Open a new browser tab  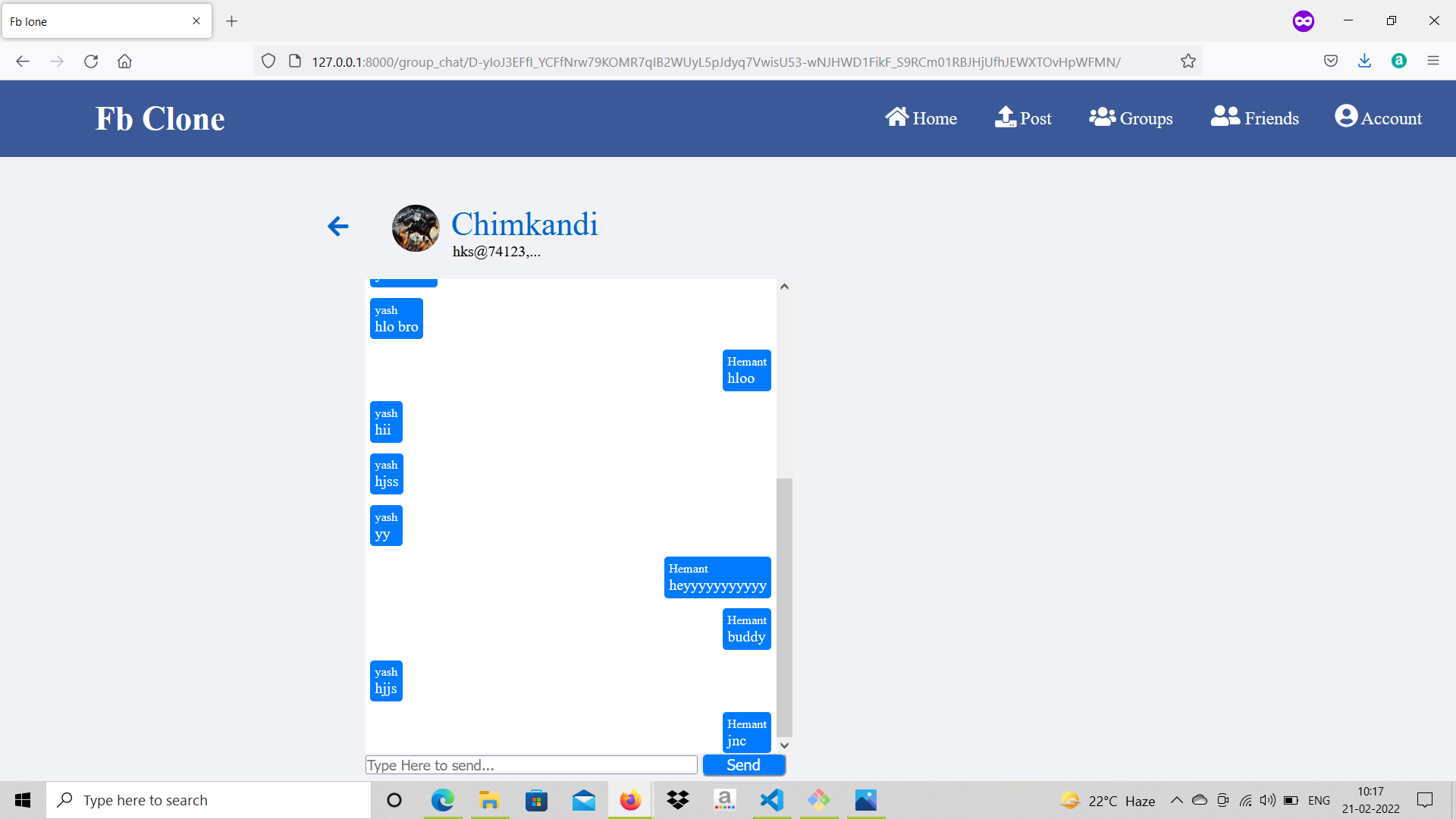pos(232,21)
